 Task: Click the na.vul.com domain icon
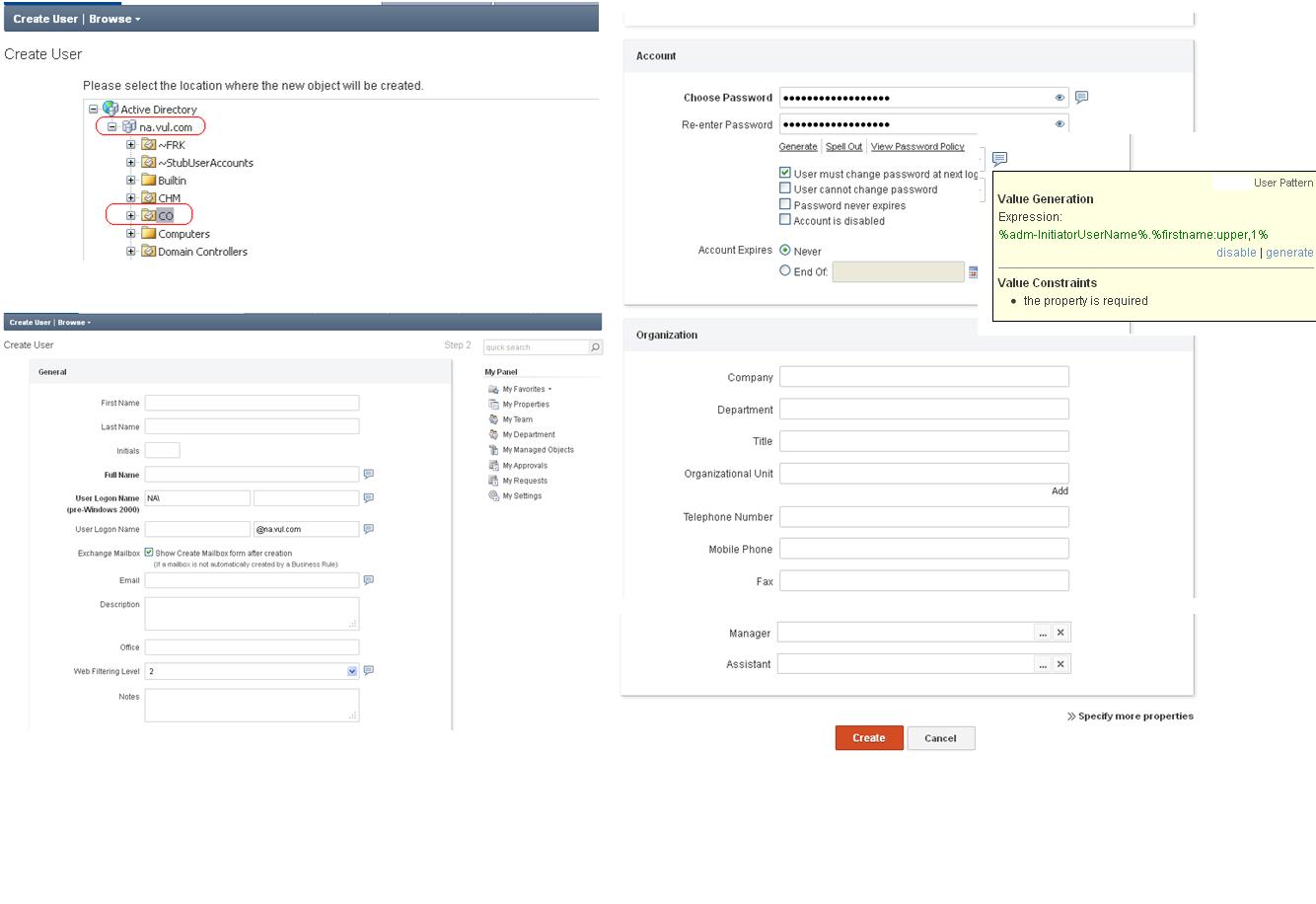pyautogui.click(x=129, y=126)
